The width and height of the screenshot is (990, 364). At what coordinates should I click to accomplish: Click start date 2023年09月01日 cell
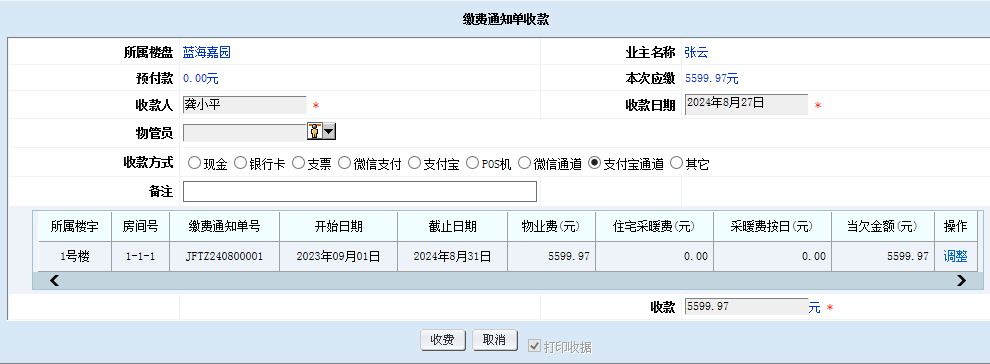(x=338, y=257)
